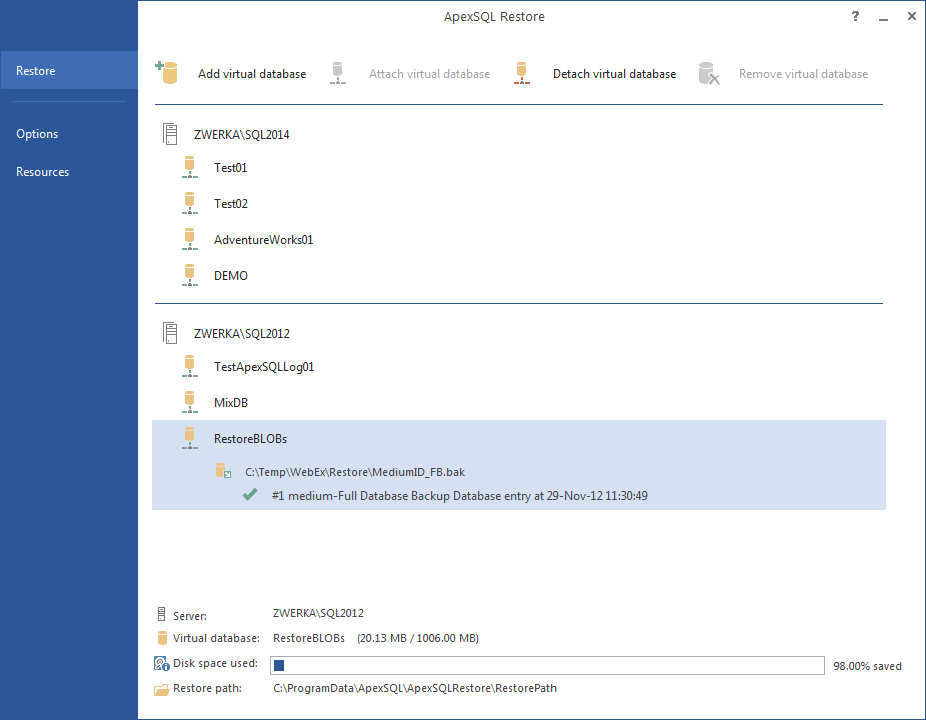Click the green checkmark beside backup entry
Screen dimensions: 926x720
(x=250, y=495)
